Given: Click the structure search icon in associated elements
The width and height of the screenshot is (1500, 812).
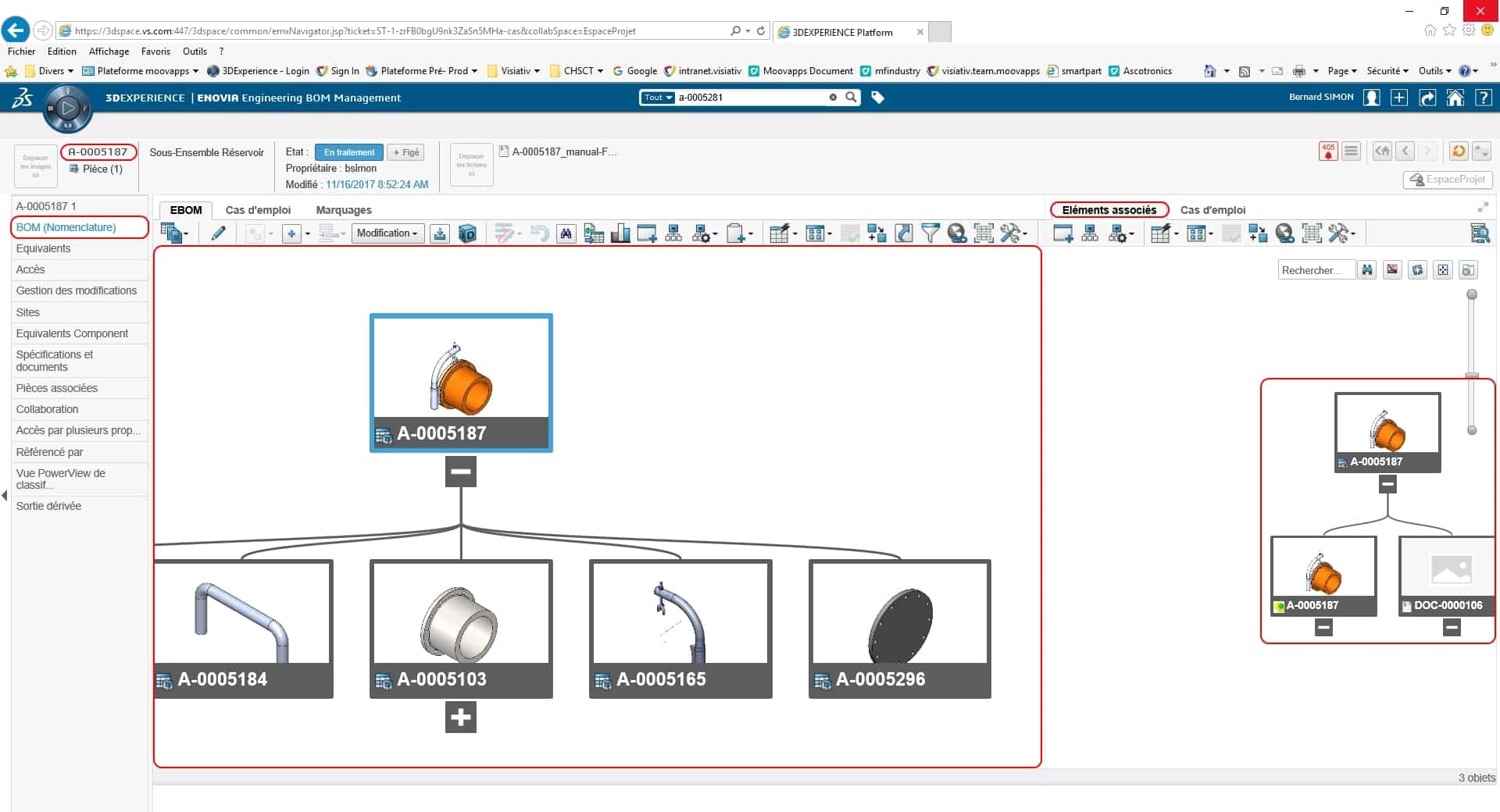Looking at the screenshot, I should (x=1479, y=233).
